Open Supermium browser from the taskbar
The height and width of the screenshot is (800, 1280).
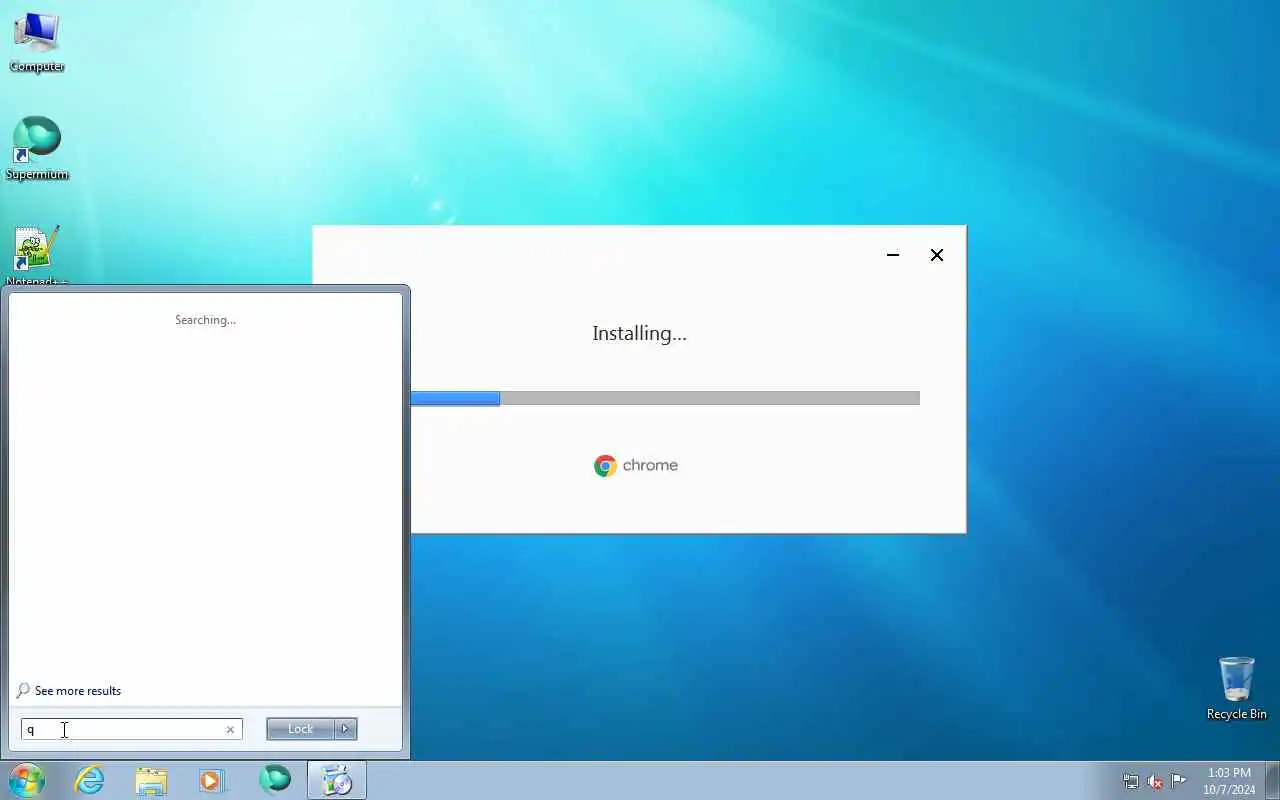pos(275,780)
